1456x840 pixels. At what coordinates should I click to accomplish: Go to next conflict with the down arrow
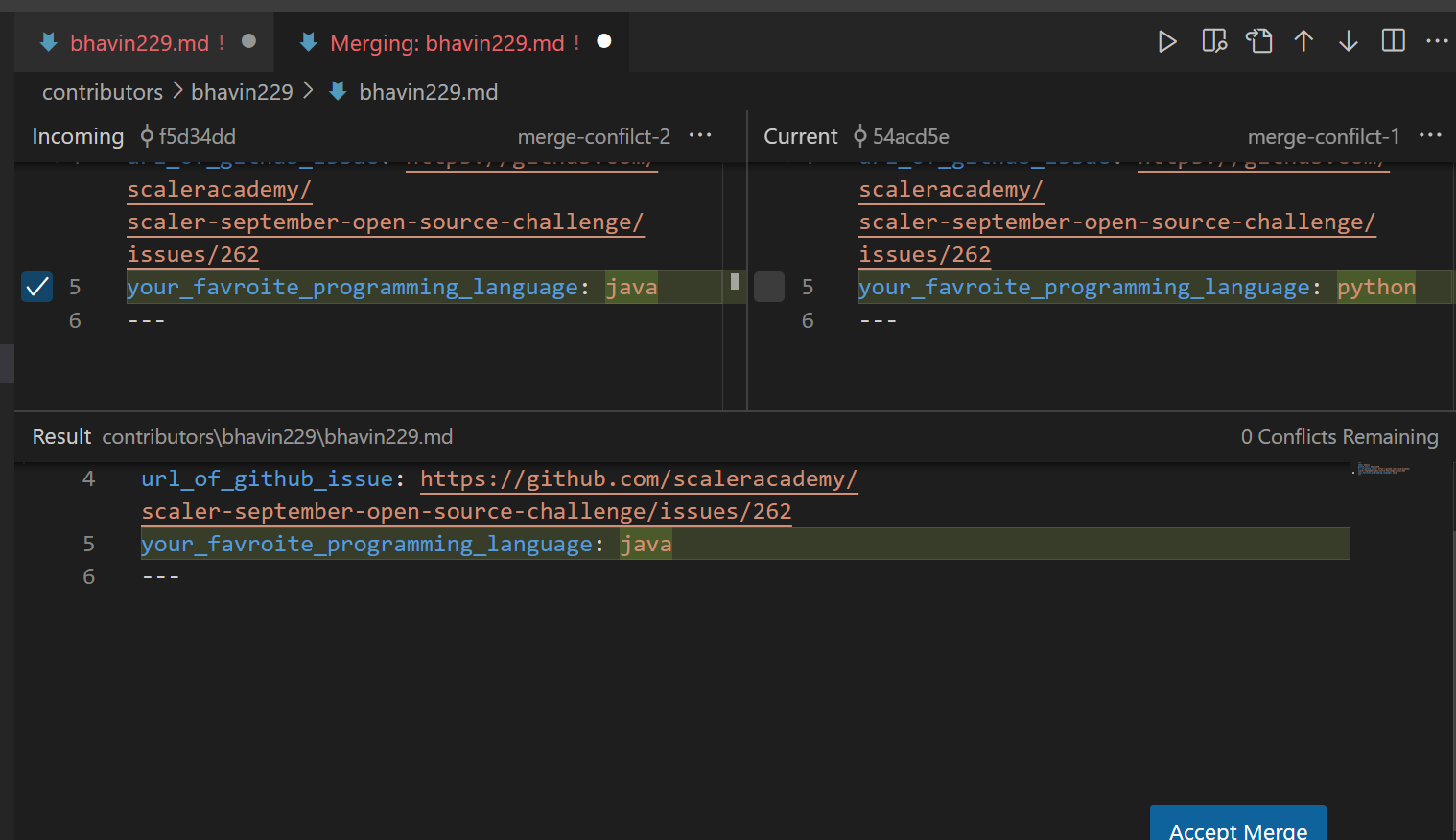(x=1349, y=41)
